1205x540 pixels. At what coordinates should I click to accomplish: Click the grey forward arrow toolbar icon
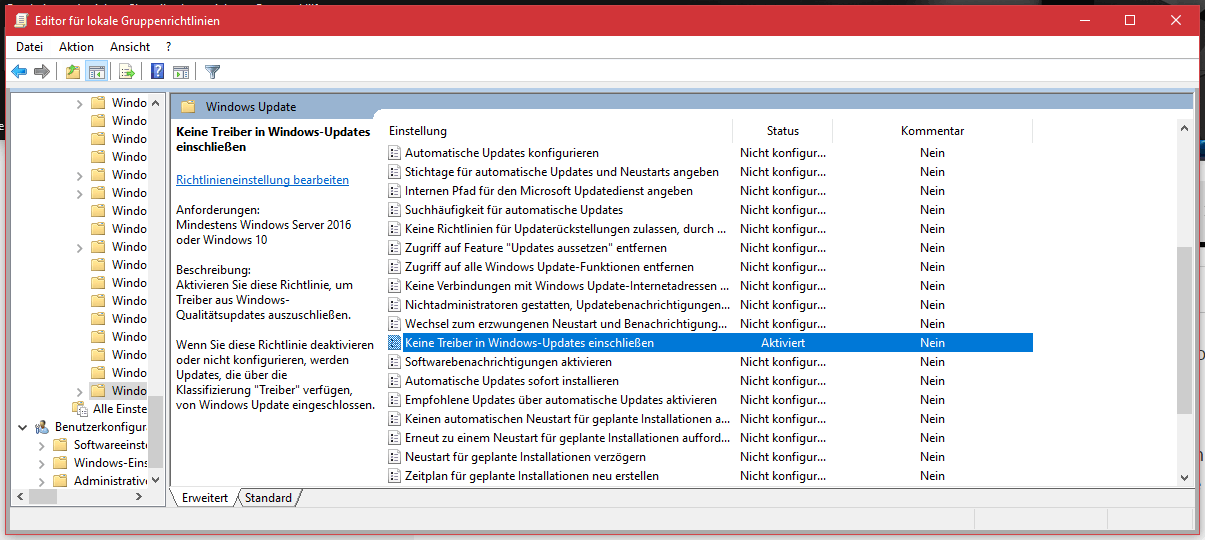pos(41,71)
